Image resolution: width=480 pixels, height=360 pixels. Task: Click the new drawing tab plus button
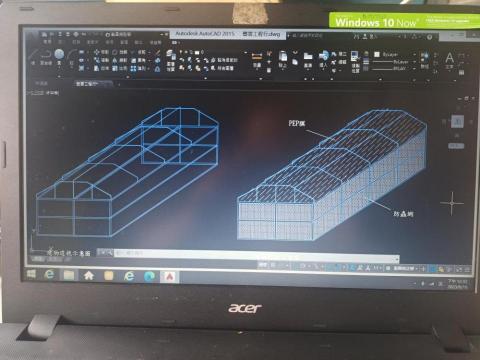[119, 84]
